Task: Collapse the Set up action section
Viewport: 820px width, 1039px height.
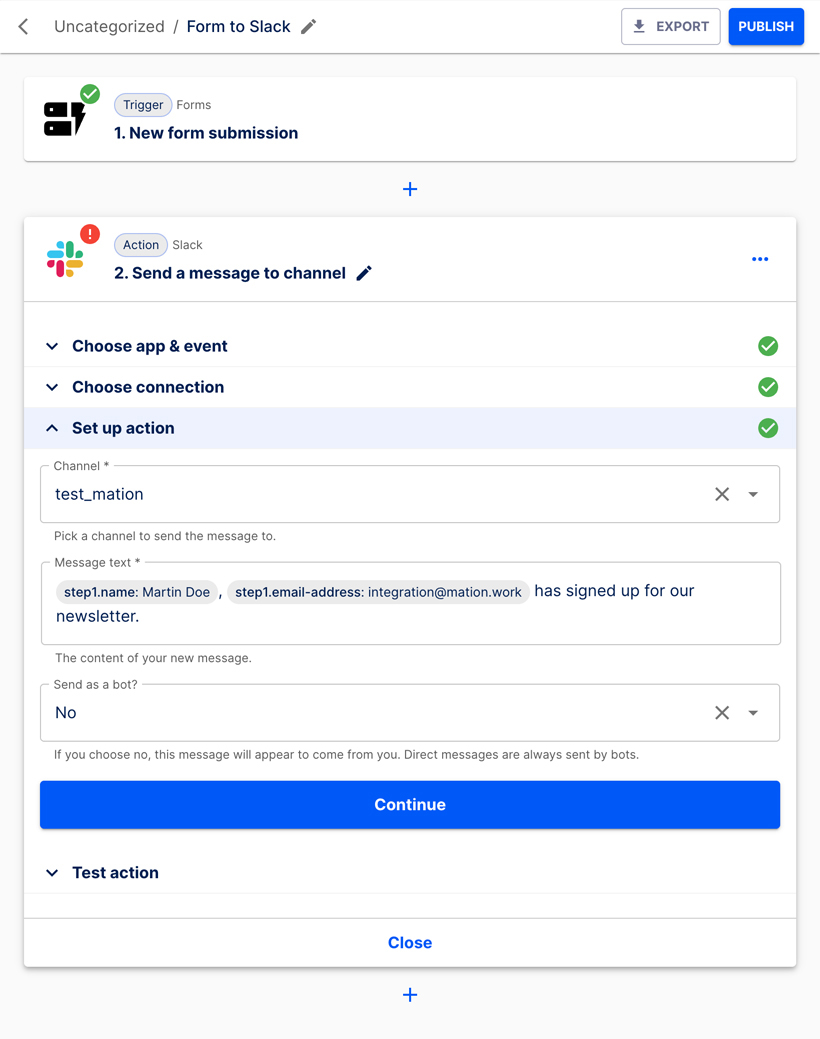Action: click(122, 428)
